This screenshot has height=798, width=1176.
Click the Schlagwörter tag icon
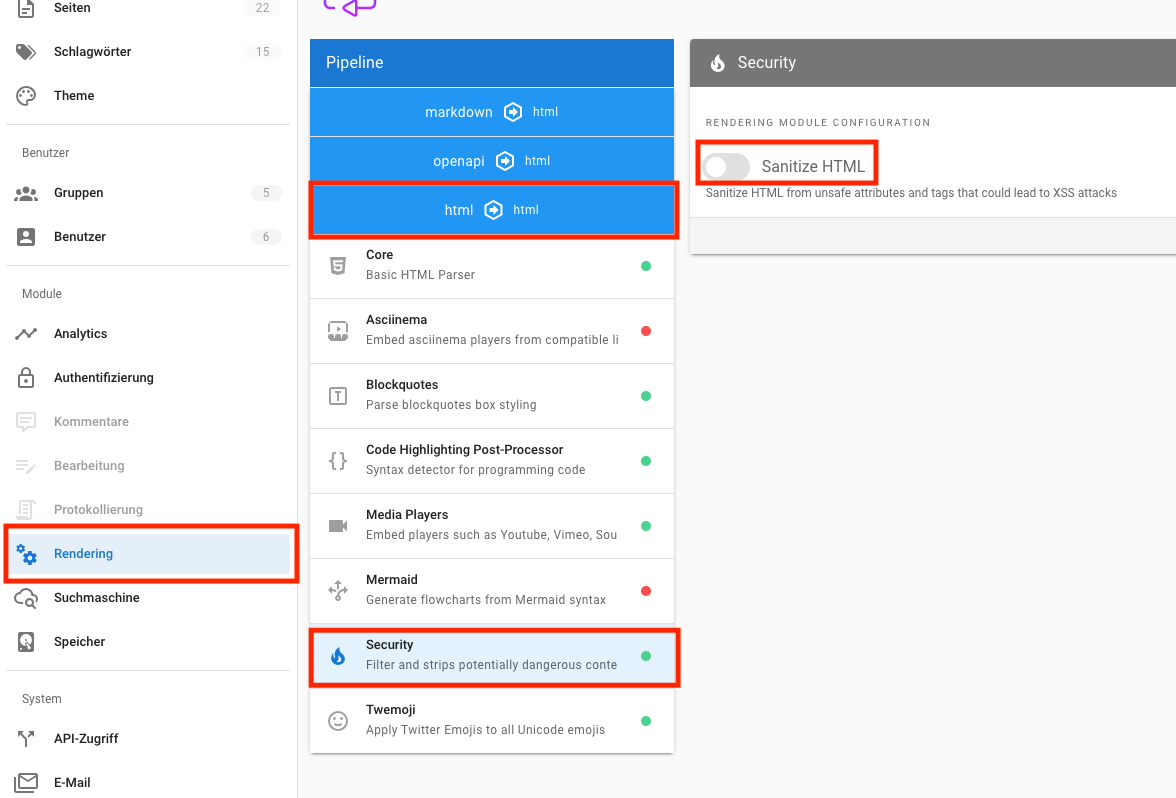coord(26,52)
